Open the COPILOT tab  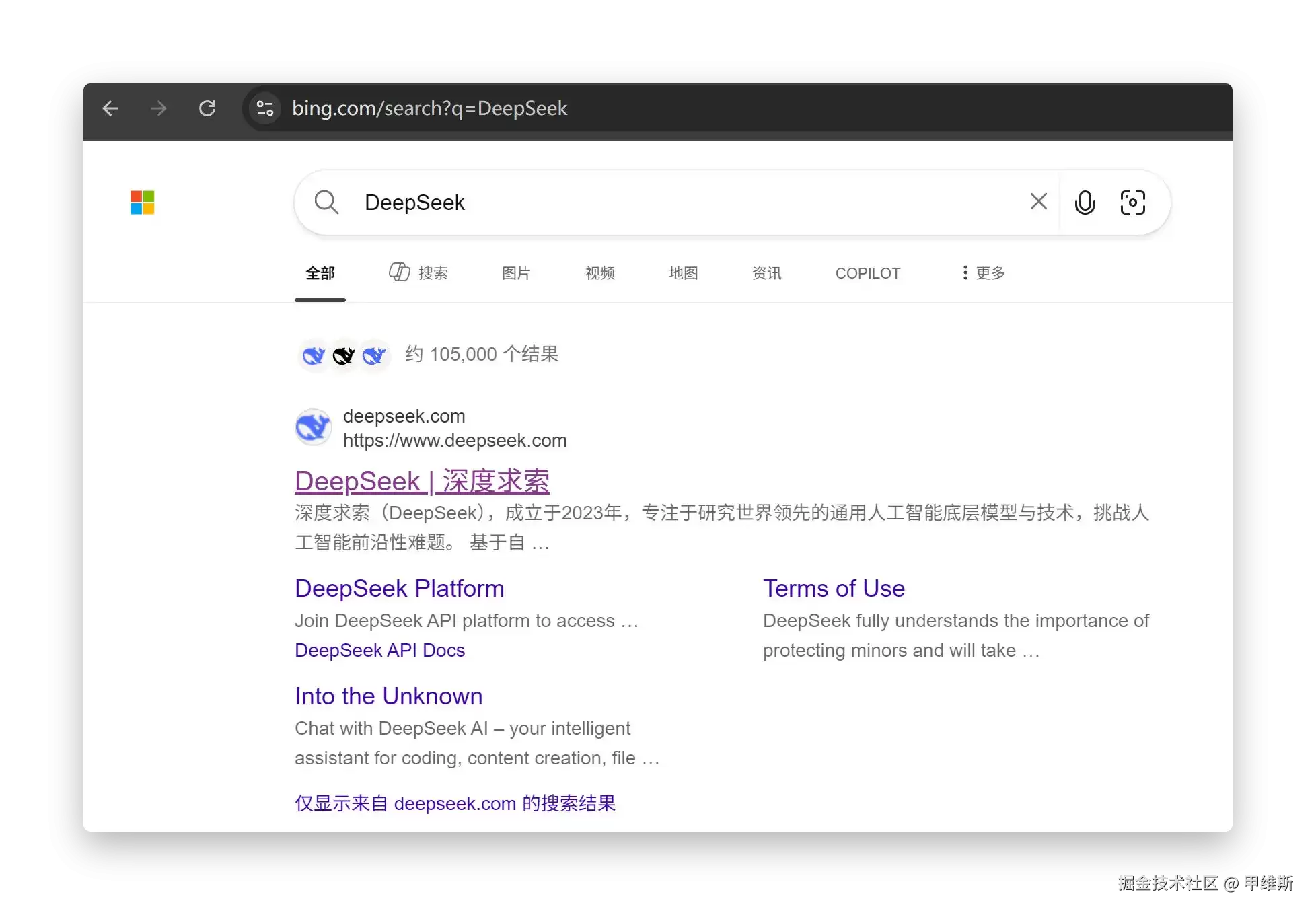[x=867, y=273]
